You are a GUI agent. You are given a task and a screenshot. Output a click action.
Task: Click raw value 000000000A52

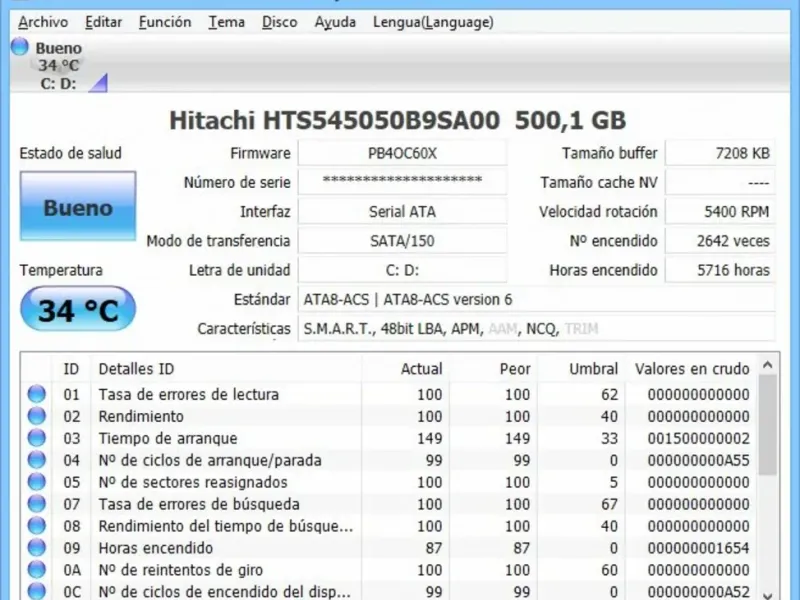[x=698, y=592]
